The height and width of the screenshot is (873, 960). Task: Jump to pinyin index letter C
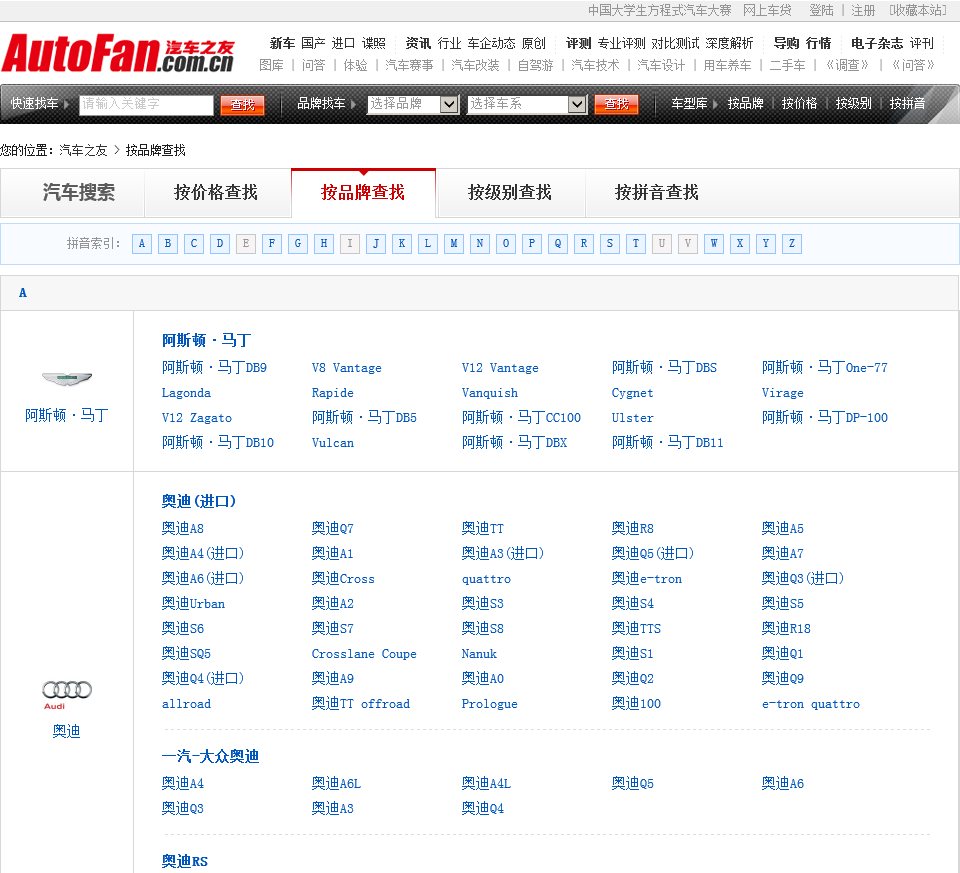pyautogui.click(x=194, y=244)
